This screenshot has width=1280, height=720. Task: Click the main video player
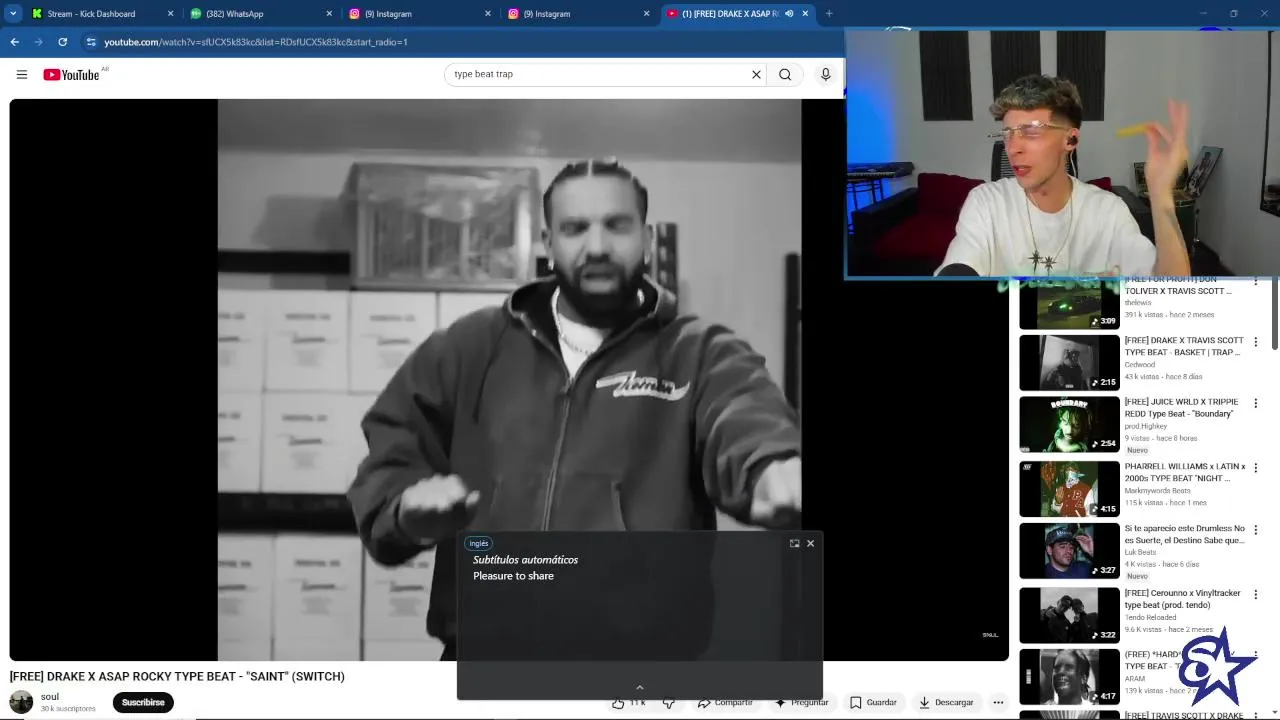click(x=508, y=380)
